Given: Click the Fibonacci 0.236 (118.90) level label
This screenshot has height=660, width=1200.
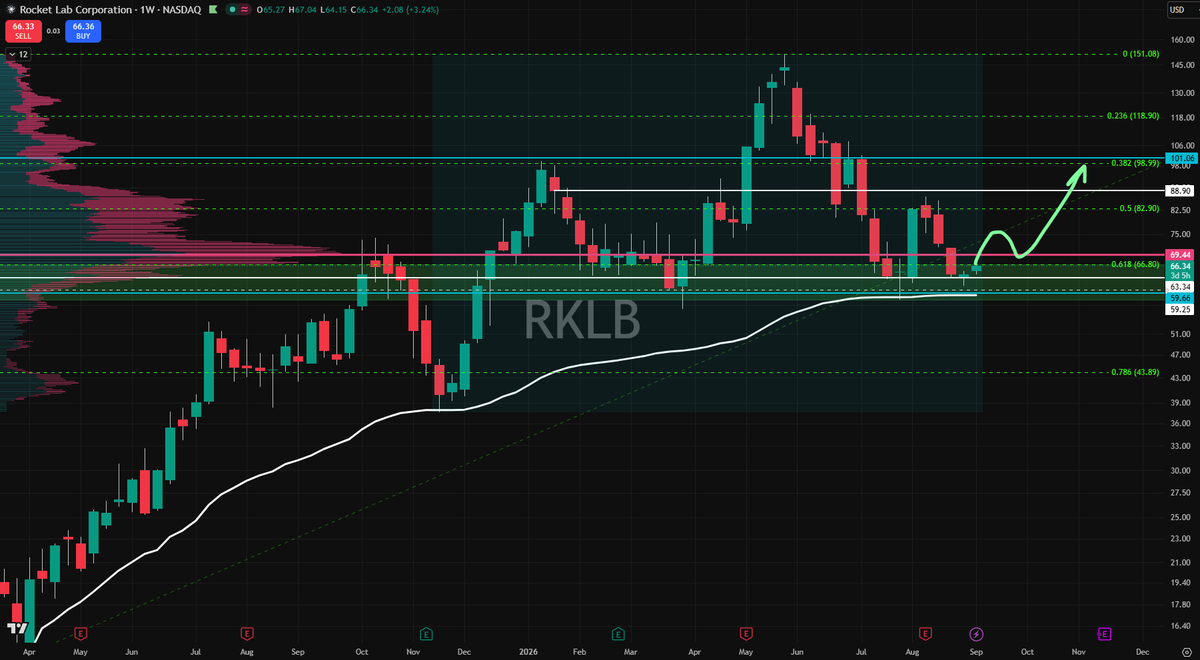Looking at the screenshot, I should pos(1133,116).
